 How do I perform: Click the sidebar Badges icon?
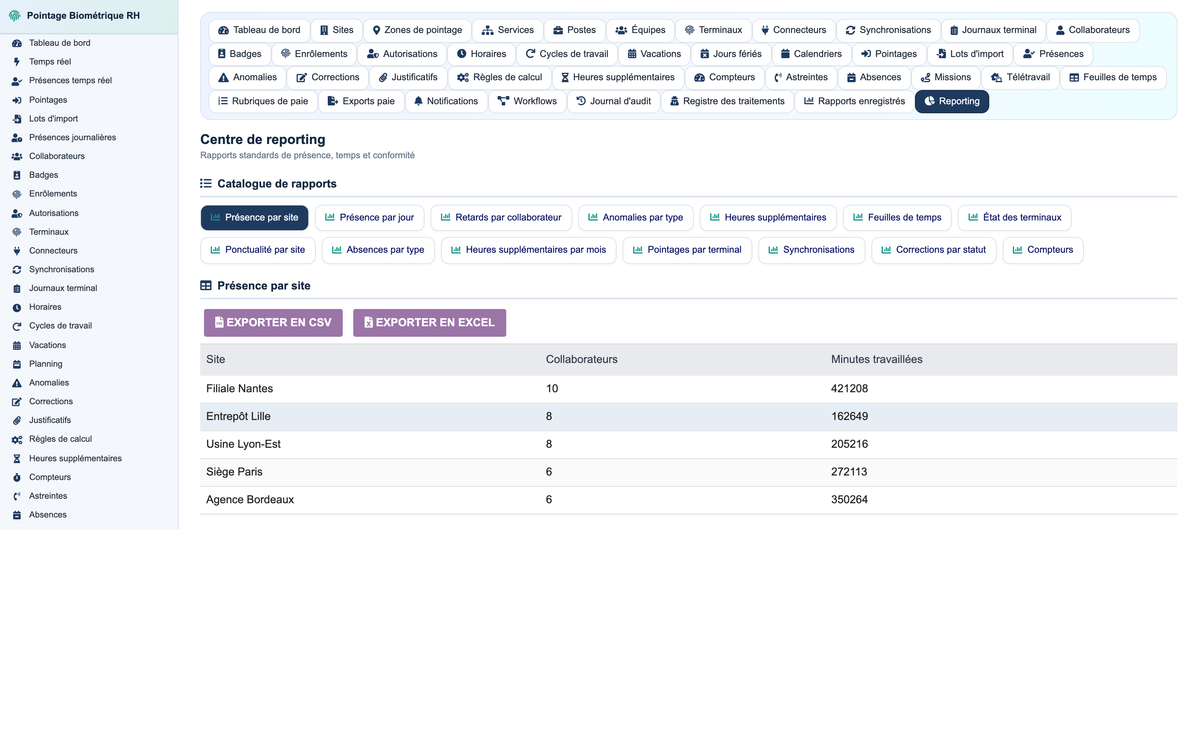coord(17,175)
